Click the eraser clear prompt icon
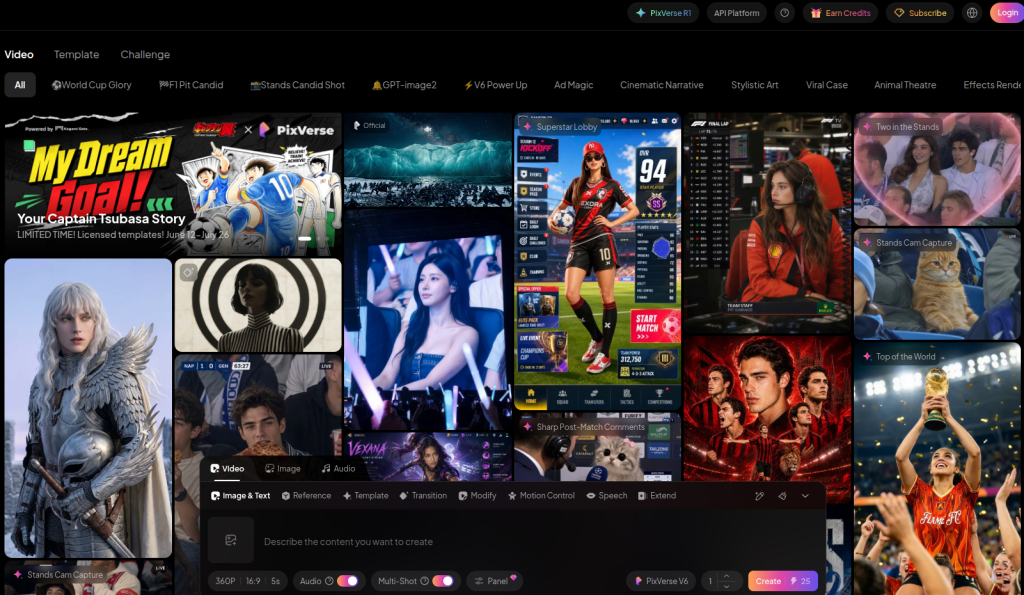This screenshot has height=595, width=1024. pyautogui.click(x=782, y=496)
